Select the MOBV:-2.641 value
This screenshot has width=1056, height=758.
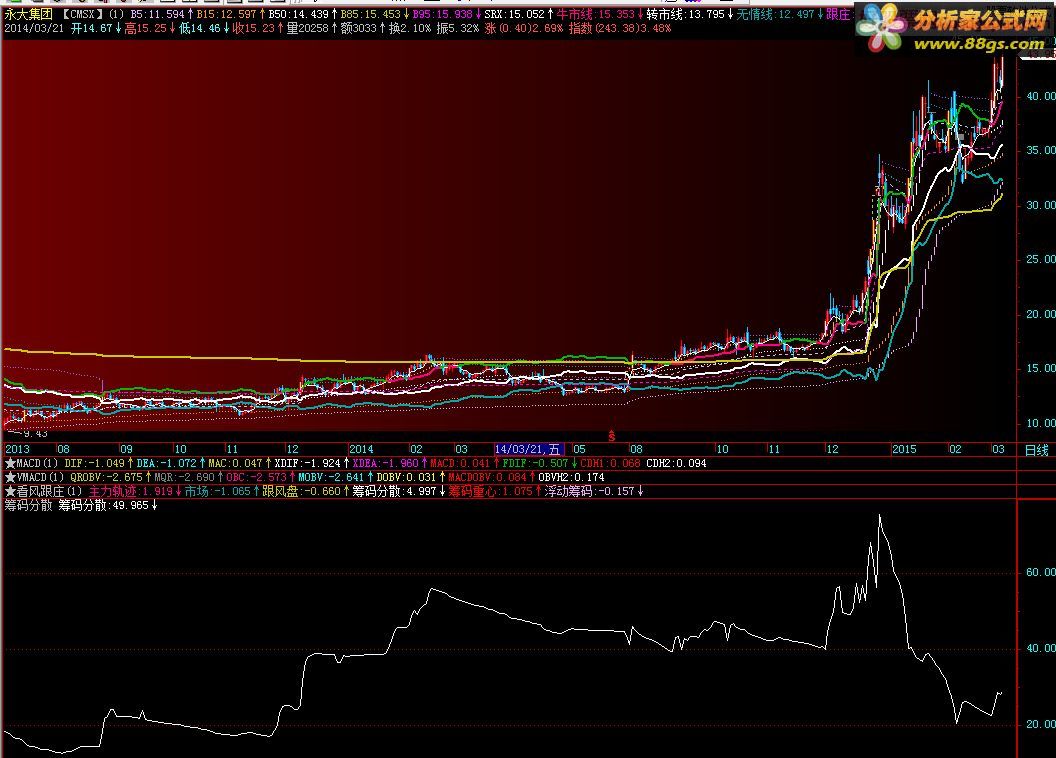pos(331,477)
